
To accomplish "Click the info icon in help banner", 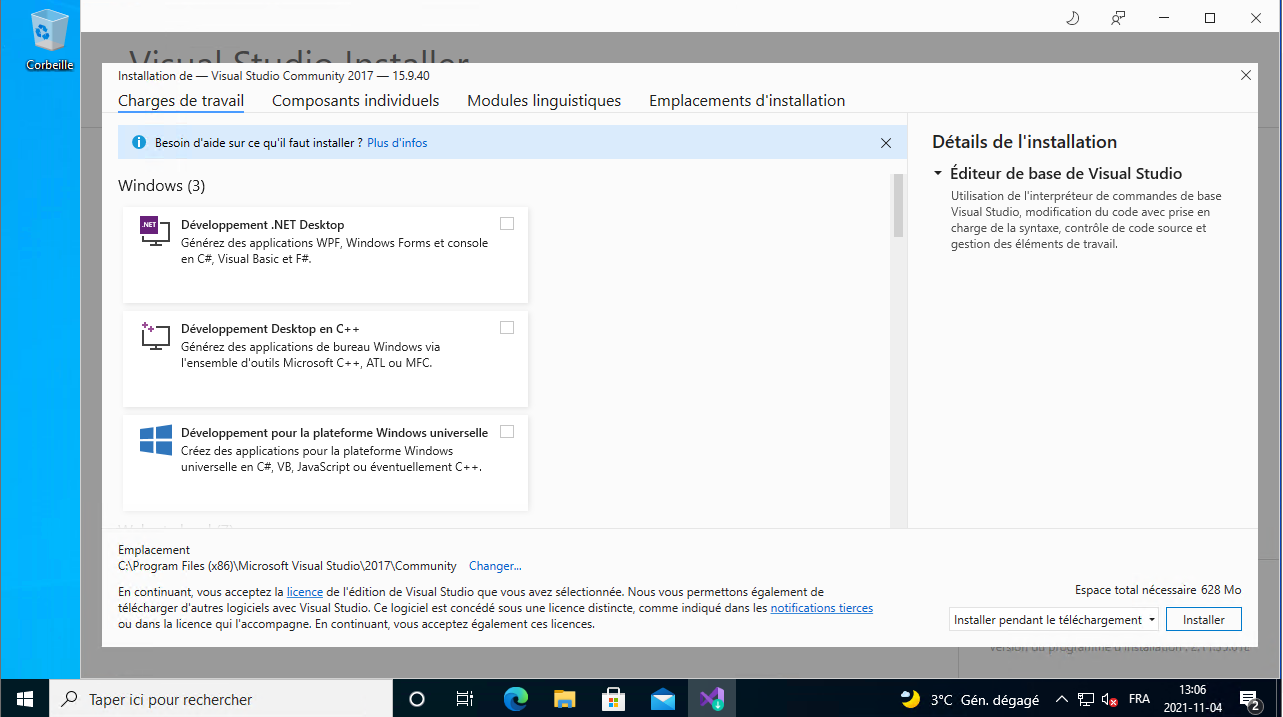I will pyautogui.click(x=139, y=143).
